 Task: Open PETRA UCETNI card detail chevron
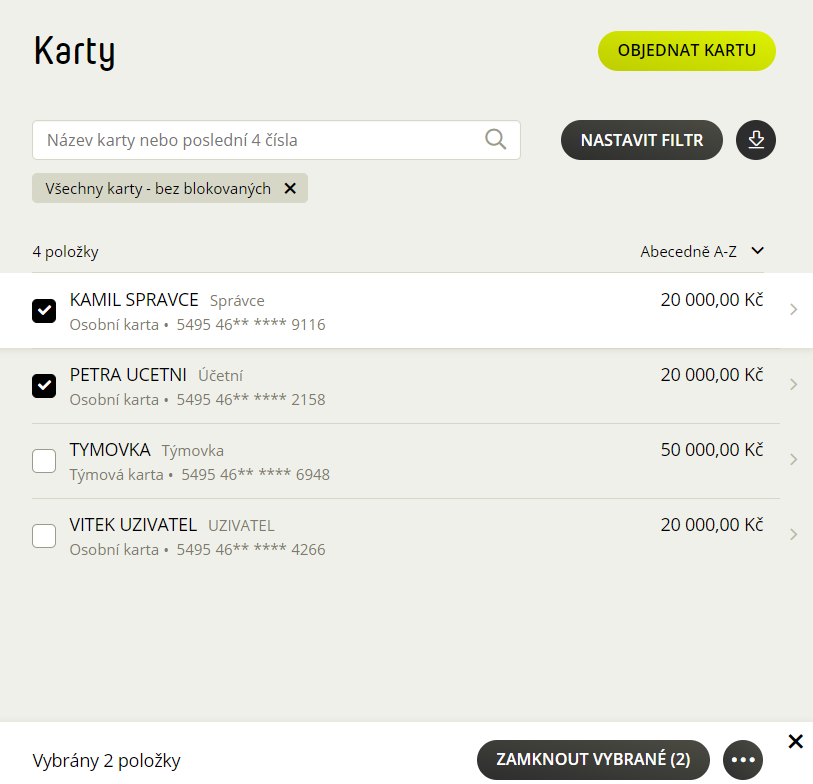(x=793, y=384)
